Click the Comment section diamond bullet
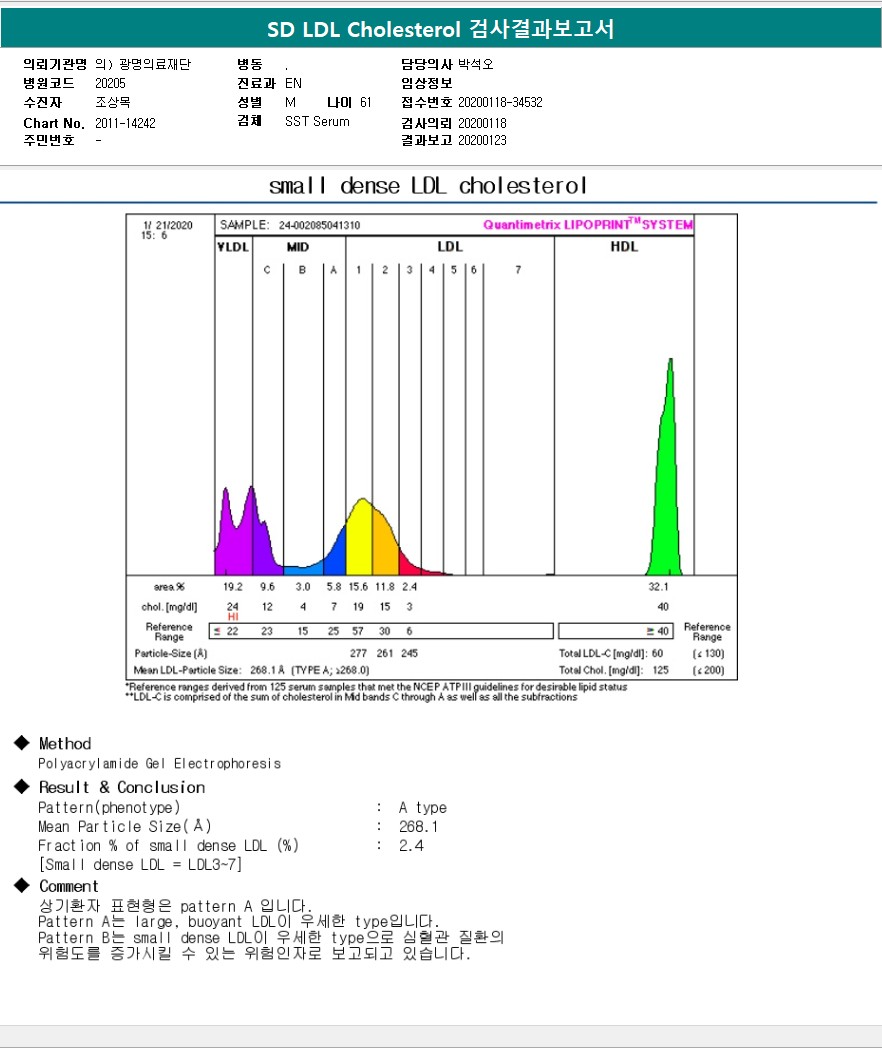Viewport: 882px width, 1062px height. click(x=22, y=885)
